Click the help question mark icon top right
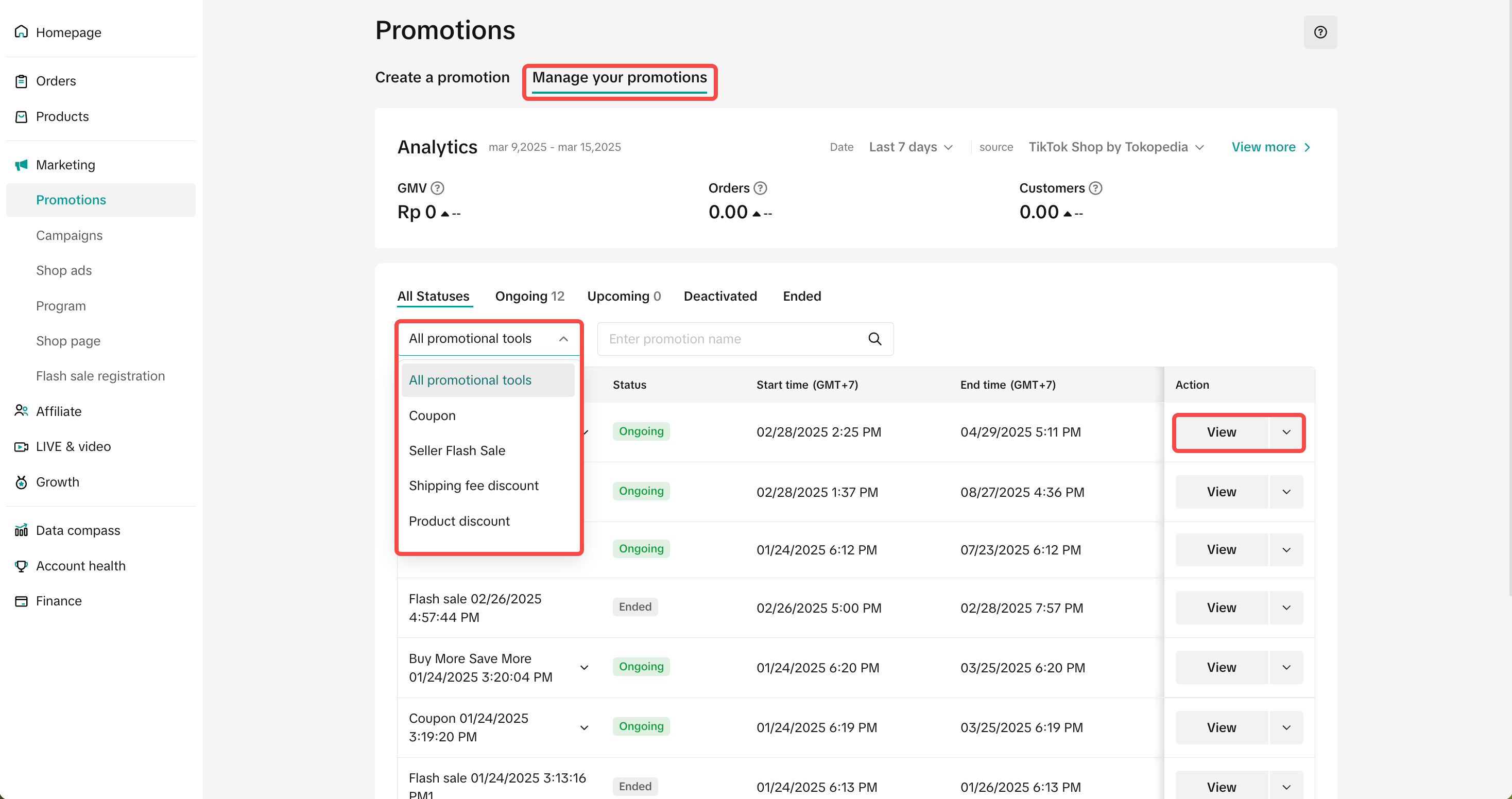This screenshot has width=1512, height=799. [x=1319, y=32]
